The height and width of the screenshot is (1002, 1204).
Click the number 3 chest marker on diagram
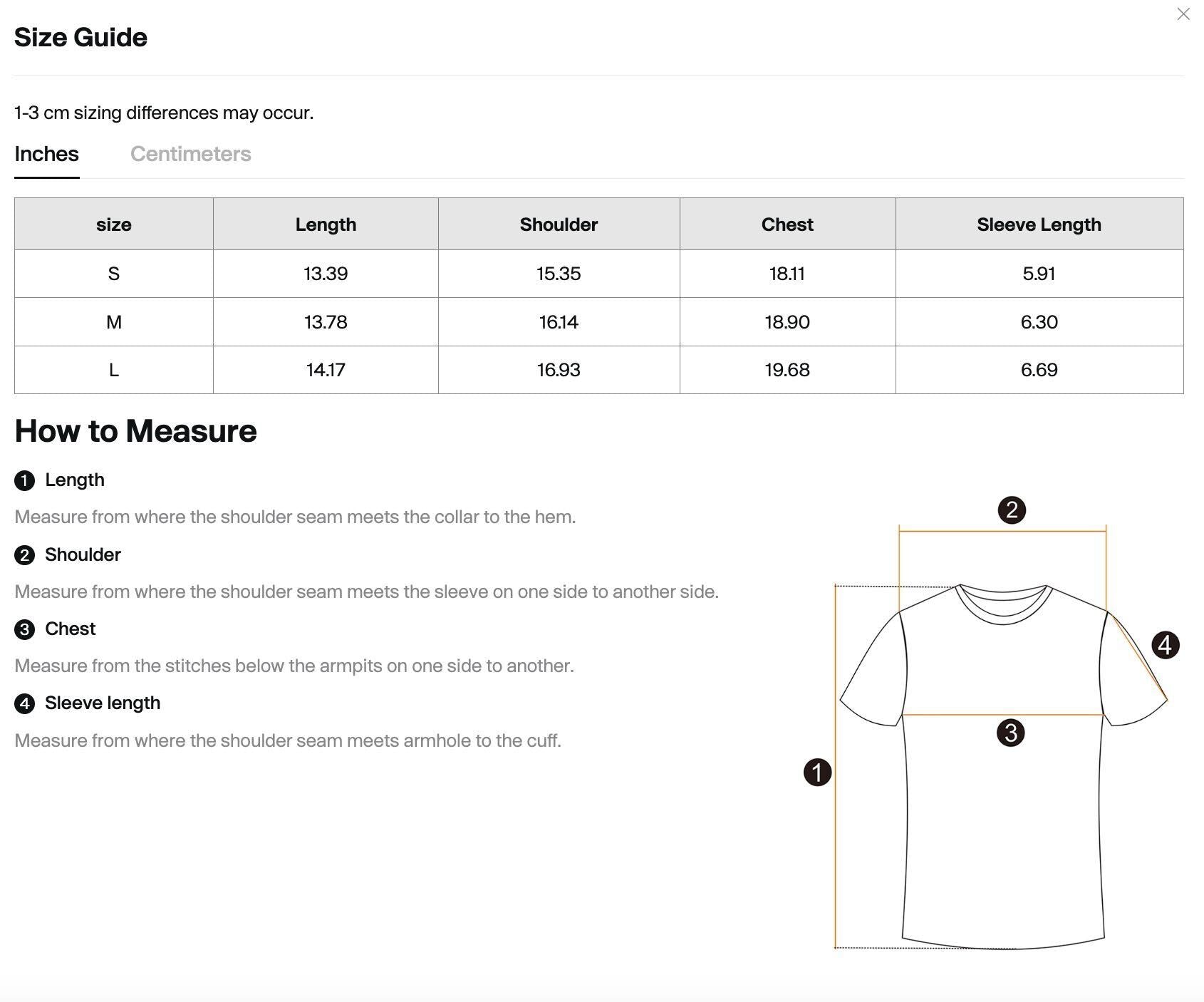(x=1010, y=733)
